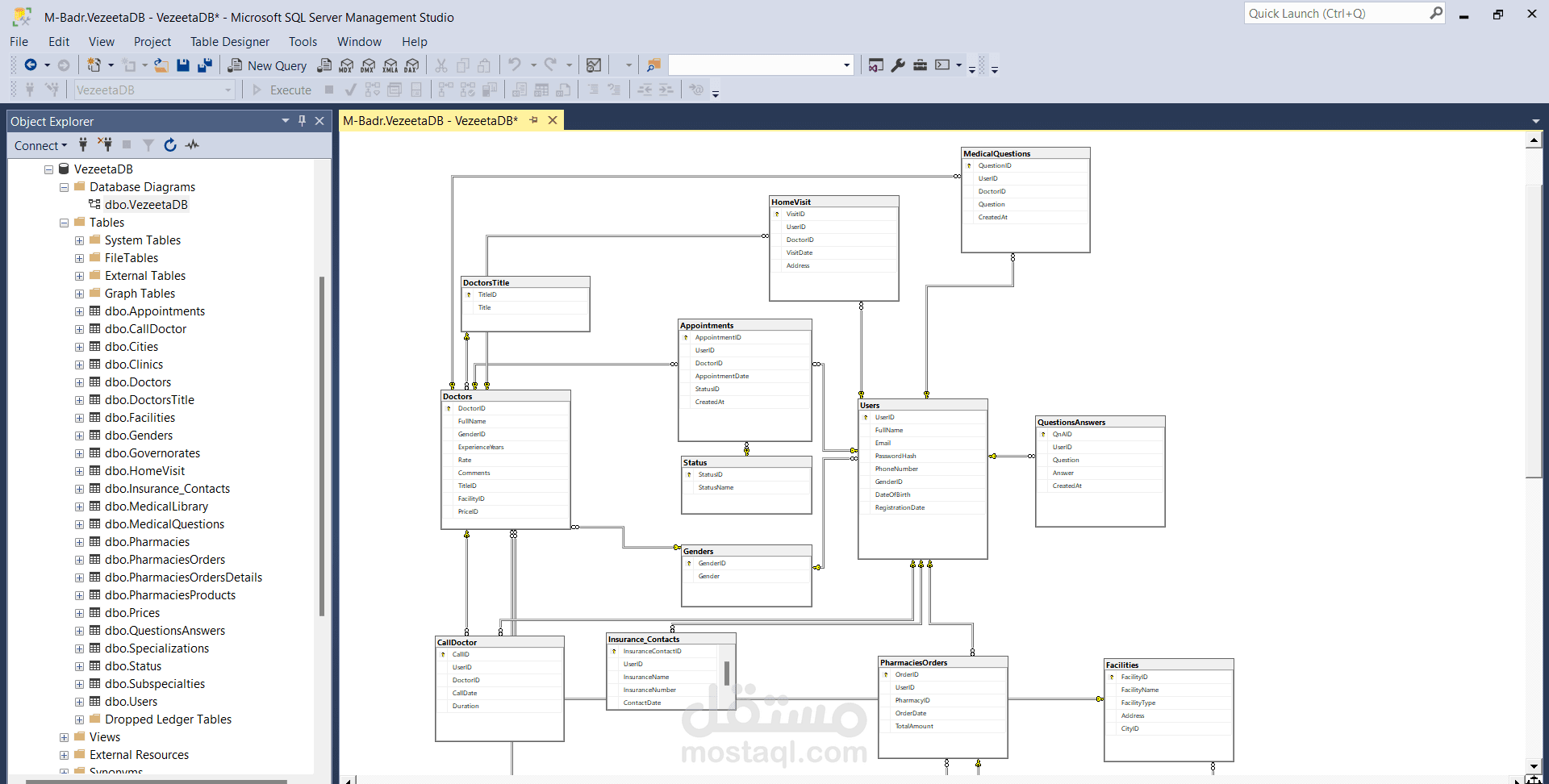Click the New Query button
This screenshot has height=784, width=1549.
268,65
